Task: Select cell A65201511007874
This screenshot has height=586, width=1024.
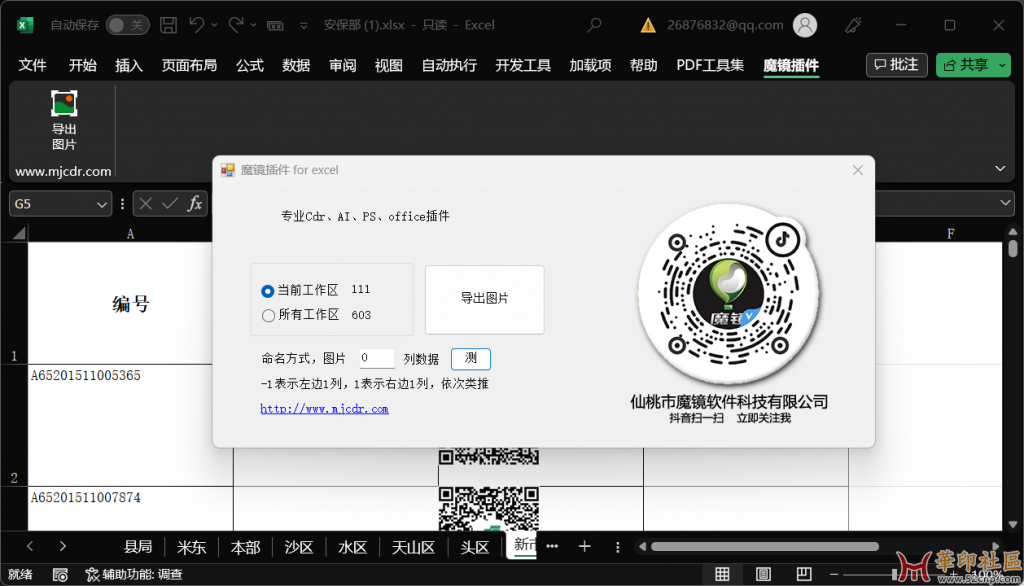Action: [131, 509]
